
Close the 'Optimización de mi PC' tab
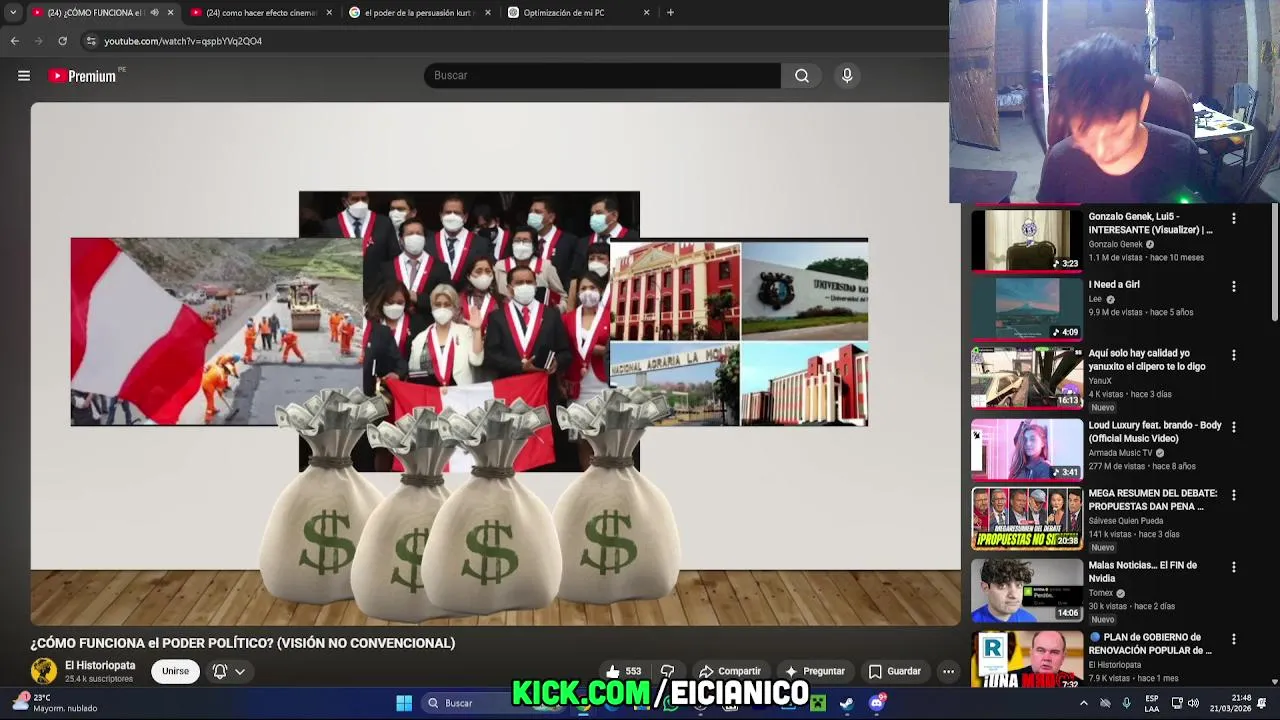pyautogui.click(x=646, y=12)
